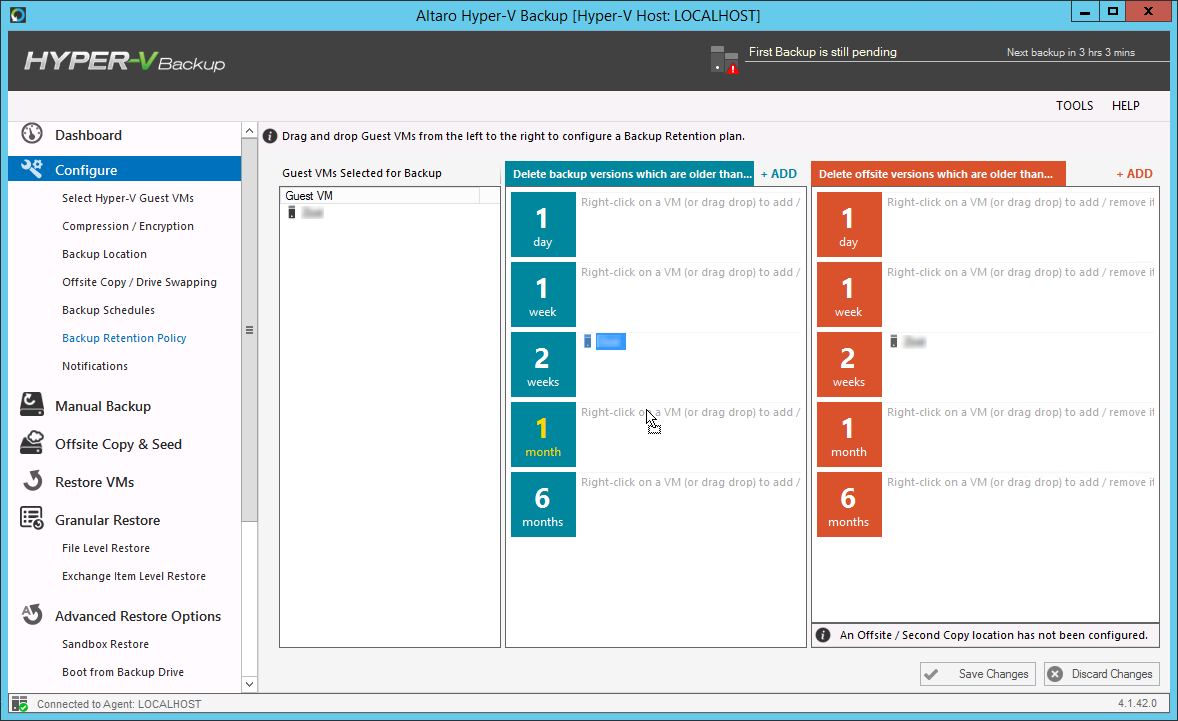Click the Granular Restore list icon
This screenshot has height=721, width=1178.
pos(32,518)
